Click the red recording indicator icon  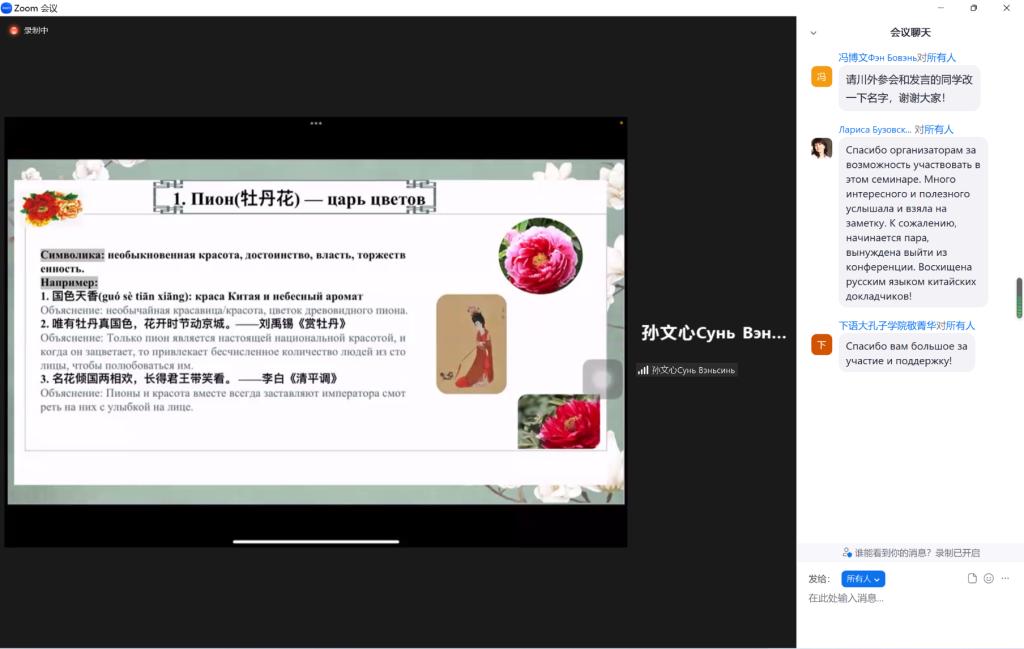[14, 30]
